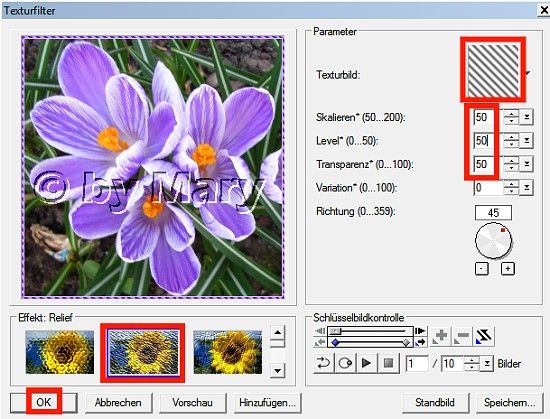The height and width of the screenshot is (419, 550).
Task: Open the Bilder count slider dropdown
Action: click(487, 364)
